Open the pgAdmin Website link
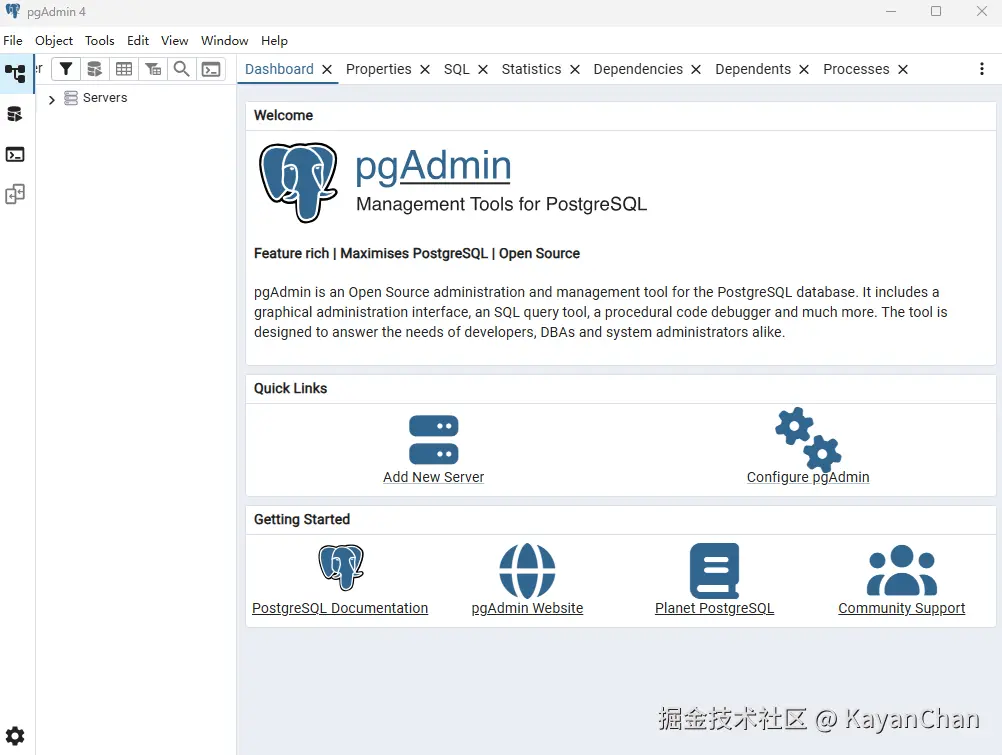Image resolution: width=1002 pixels, height=755 pixels. click(x=527, y=608)
